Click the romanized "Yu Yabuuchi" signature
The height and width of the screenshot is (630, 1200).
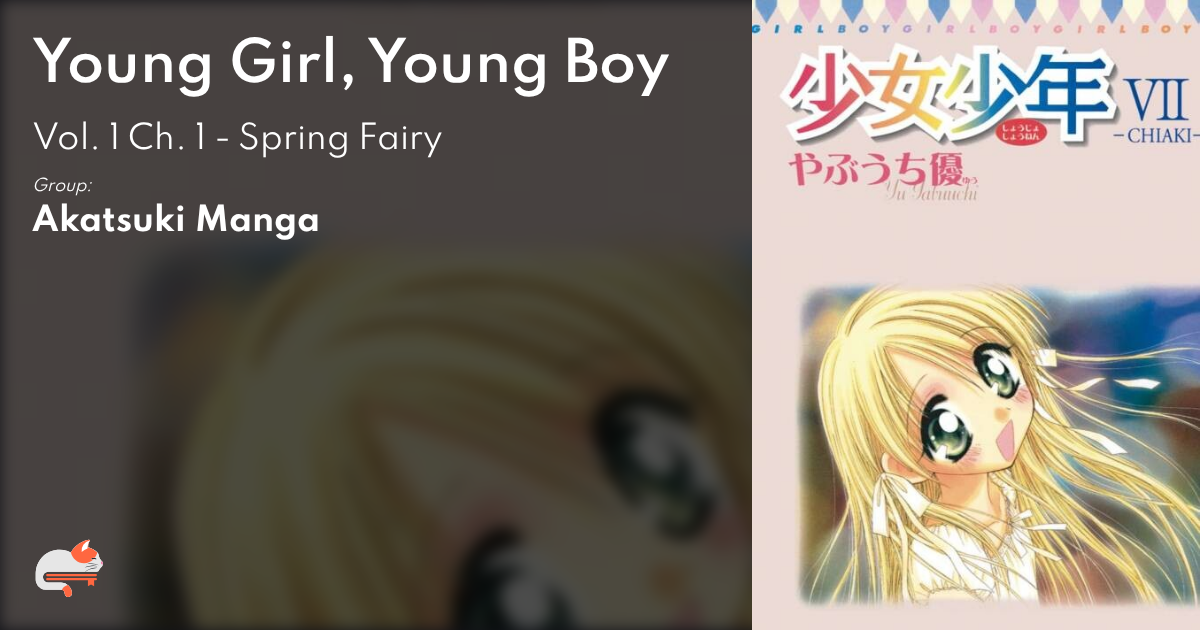pyautogui.click(x=930, y=194)
